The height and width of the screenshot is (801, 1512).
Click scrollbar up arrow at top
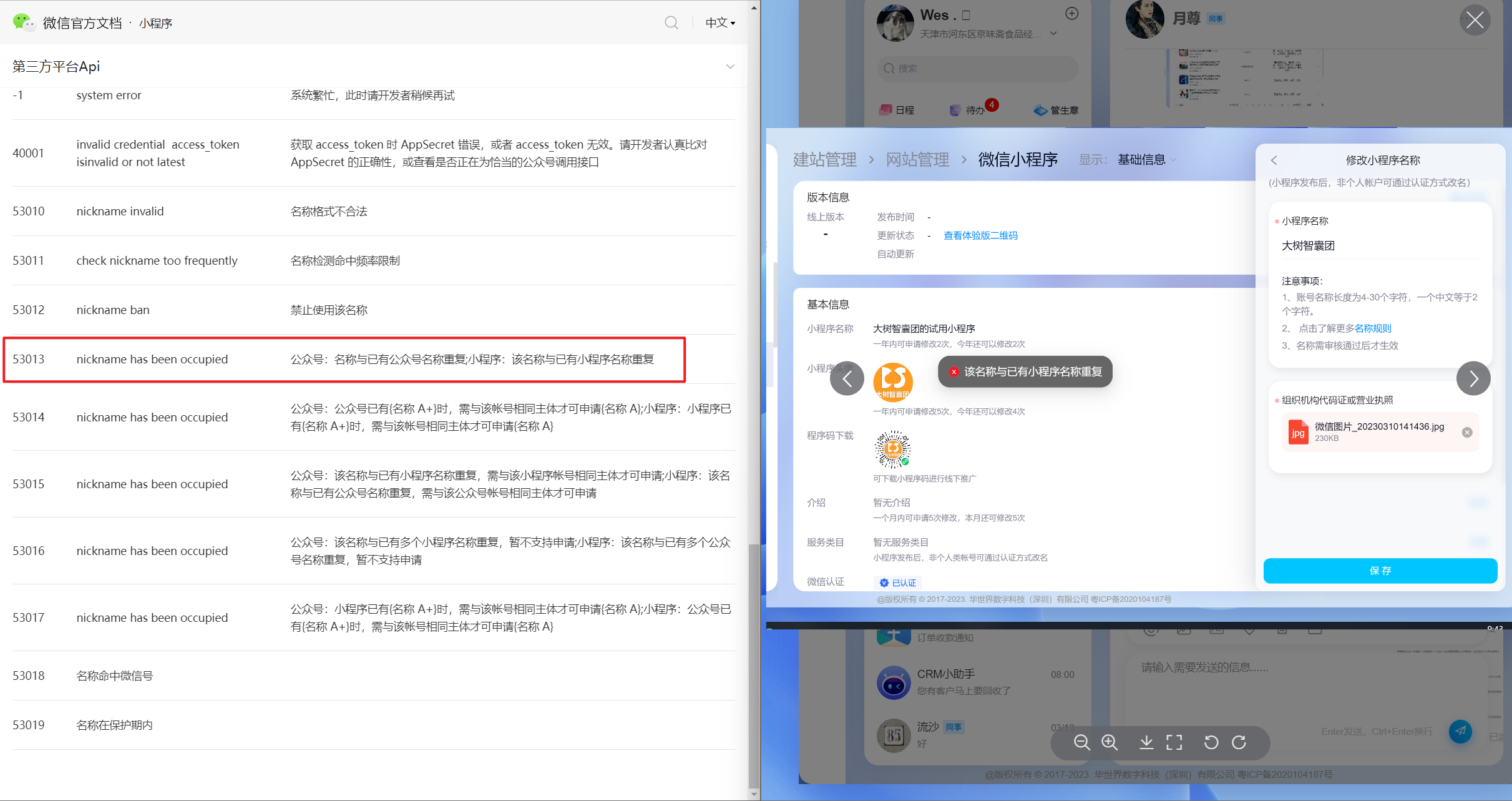click(754, 7)
